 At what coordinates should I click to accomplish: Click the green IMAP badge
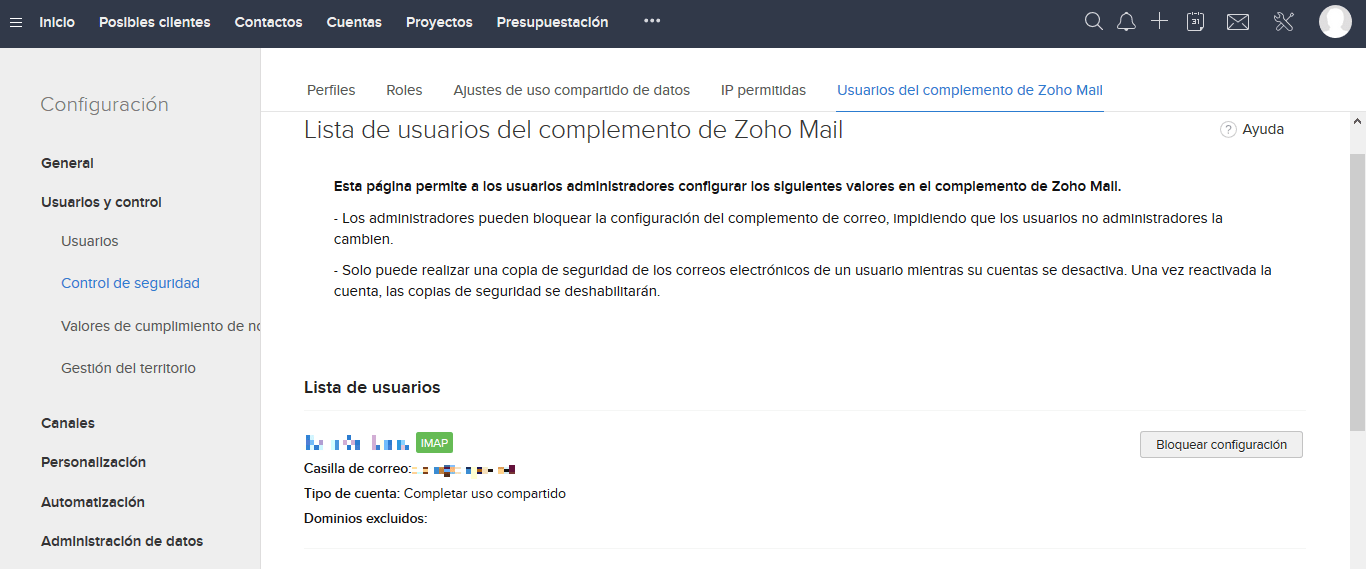tap(435, 443)
